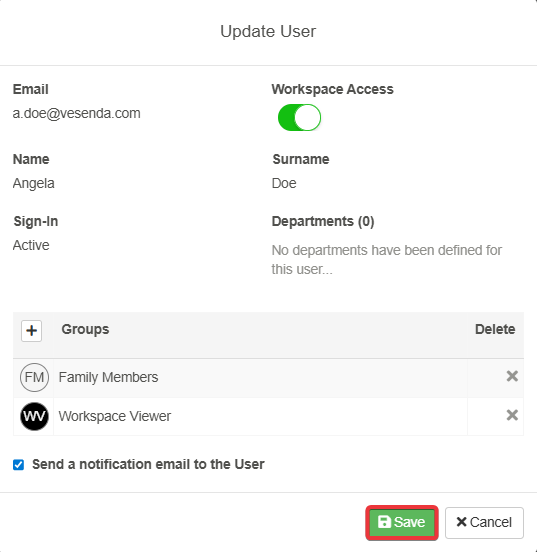
Task: Click the Groups column header
Action: (x=85, y=329)
